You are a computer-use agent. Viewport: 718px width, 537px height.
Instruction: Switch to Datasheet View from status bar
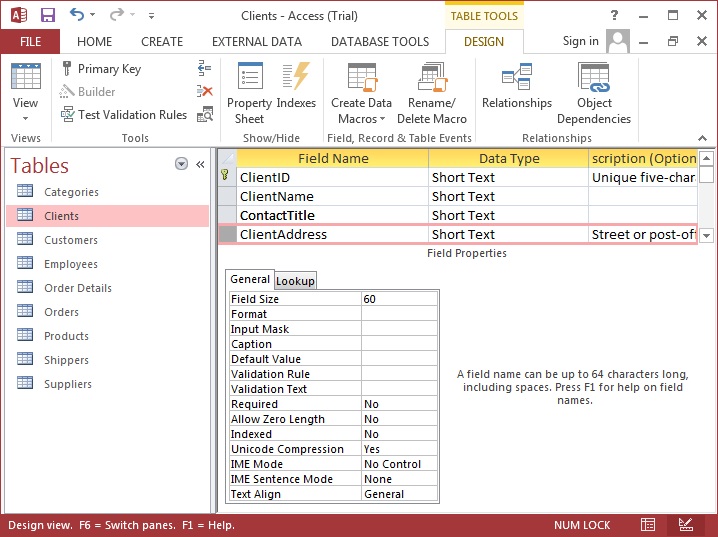pyautogui.click(x=647, y=525)
